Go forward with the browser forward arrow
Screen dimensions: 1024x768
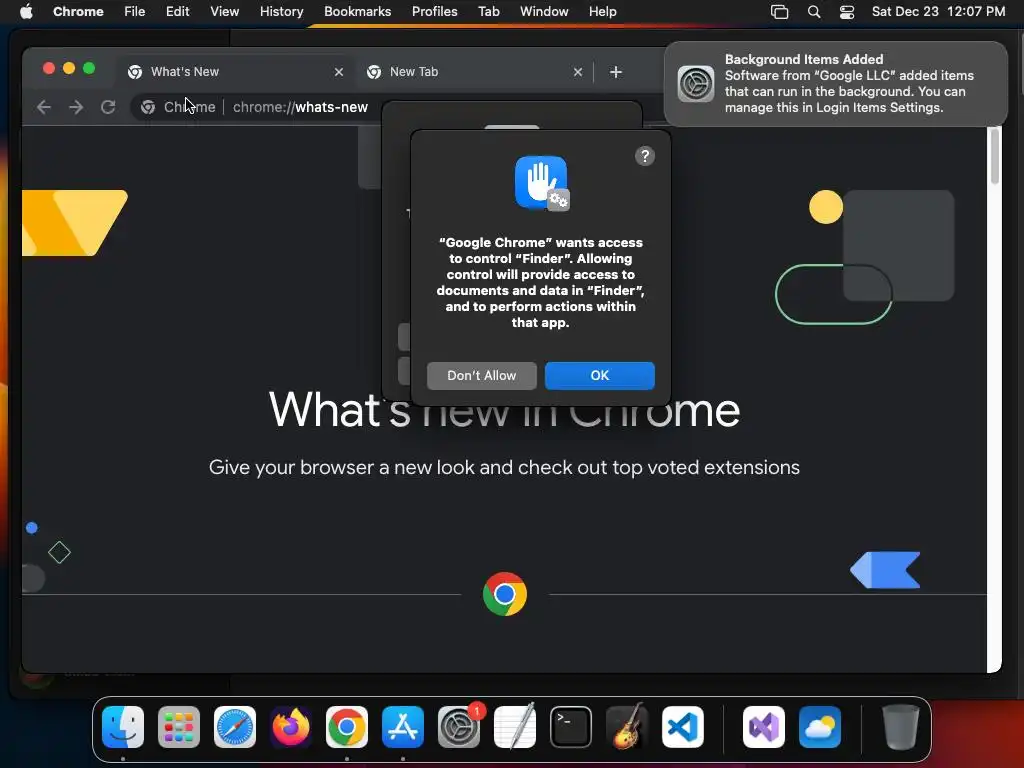coord(76,107)
